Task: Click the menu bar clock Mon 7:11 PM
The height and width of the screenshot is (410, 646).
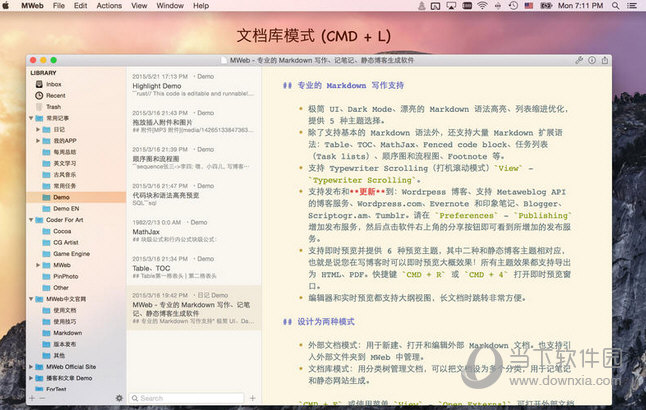Action: (580, 6)
